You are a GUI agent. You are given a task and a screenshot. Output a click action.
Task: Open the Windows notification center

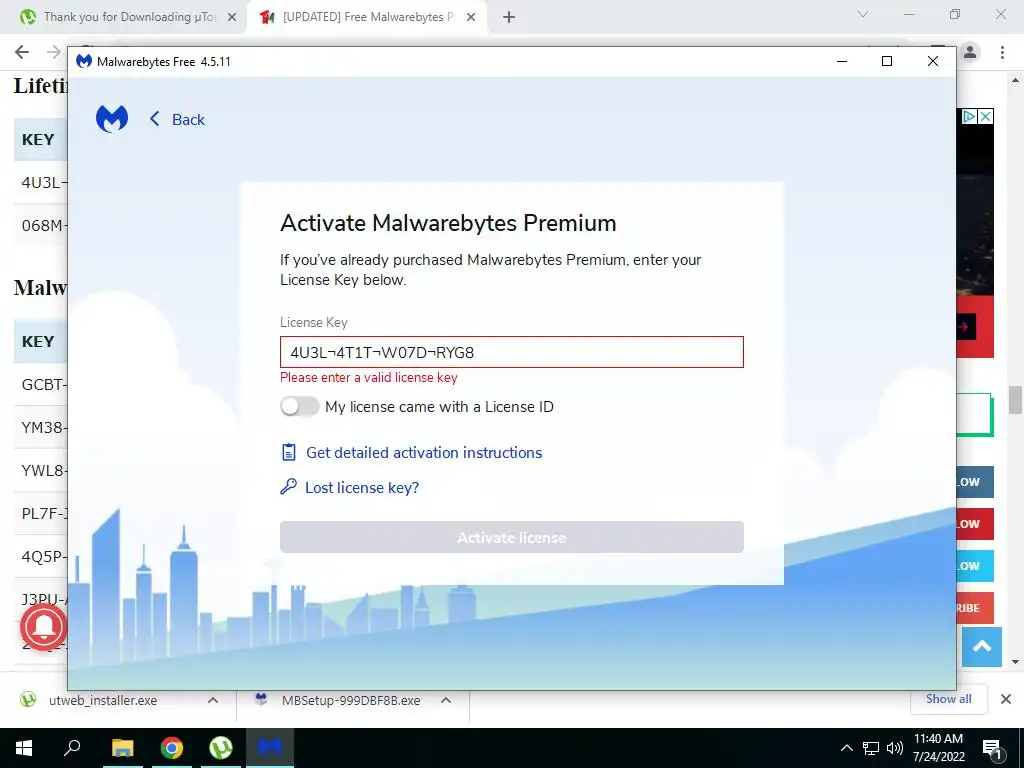[993, 748]
